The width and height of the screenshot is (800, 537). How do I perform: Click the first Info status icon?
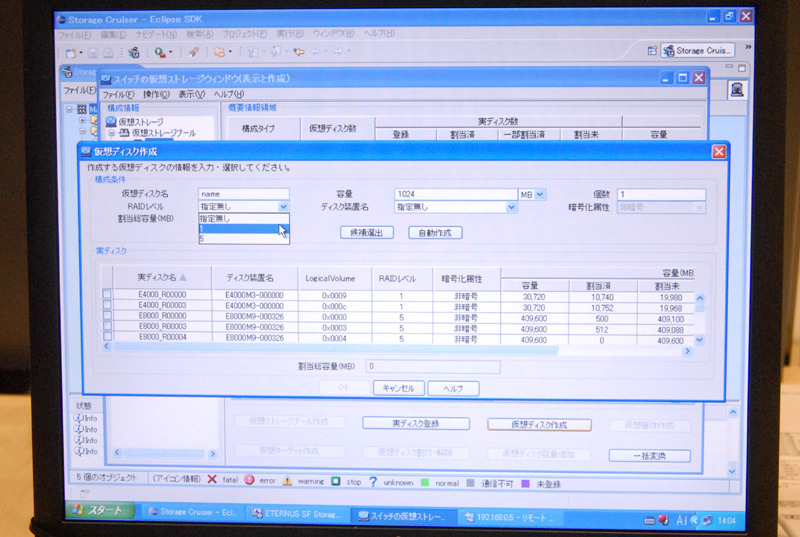pos(79,418)
